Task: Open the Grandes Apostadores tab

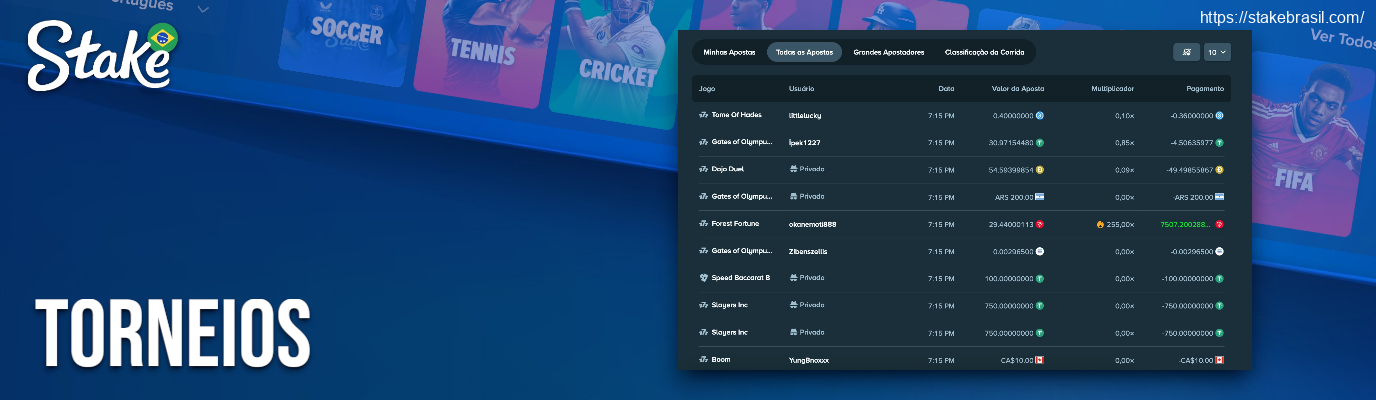Action: (889, 52)
